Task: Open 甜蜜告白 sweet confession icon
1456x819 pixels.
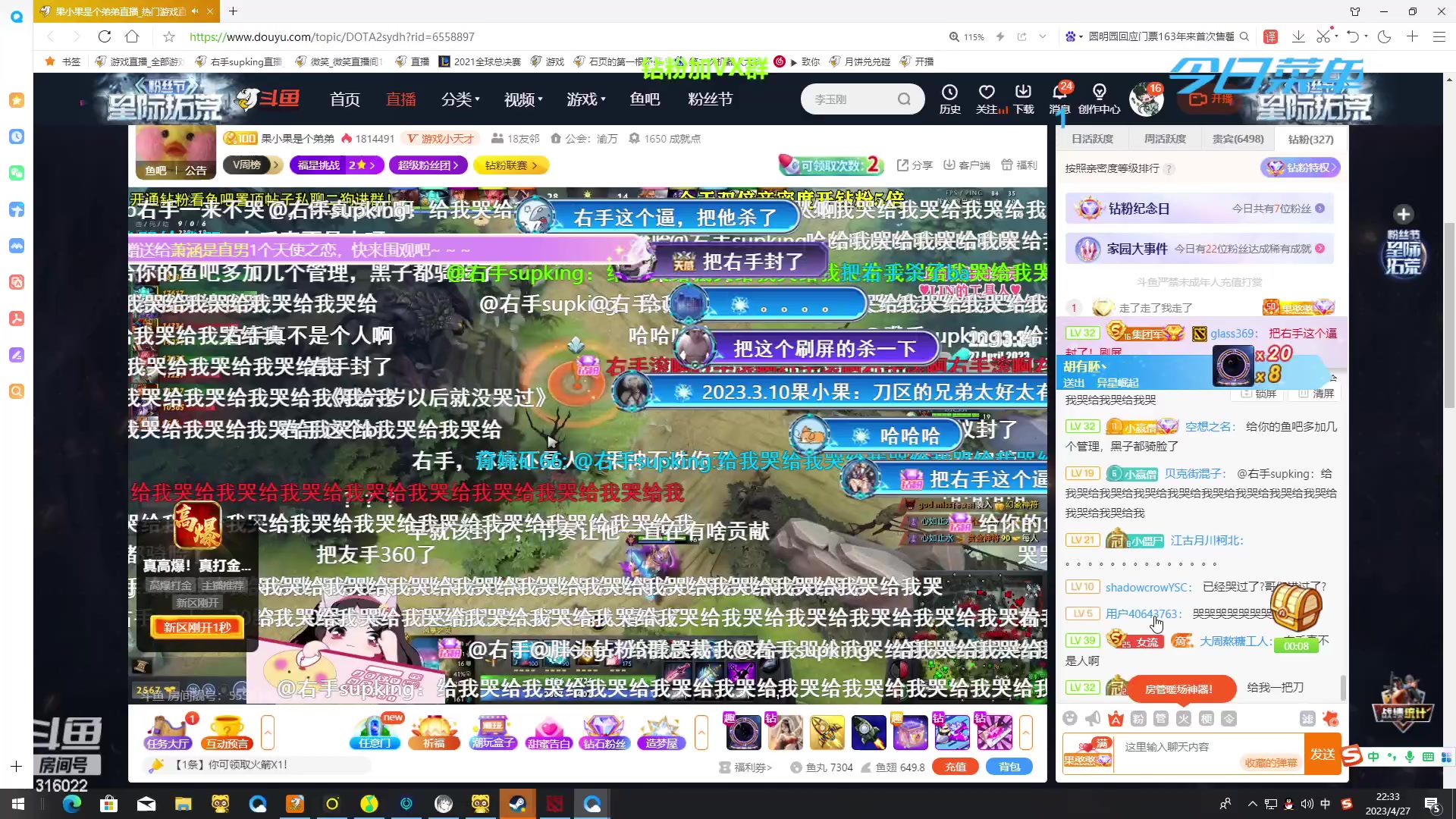Action: coord(548,733)
